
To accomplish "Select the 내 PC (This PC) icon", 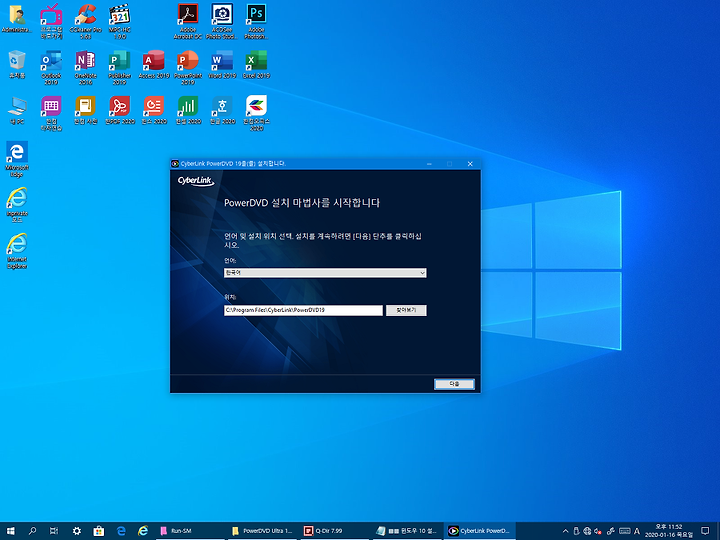I will point(17,110).
